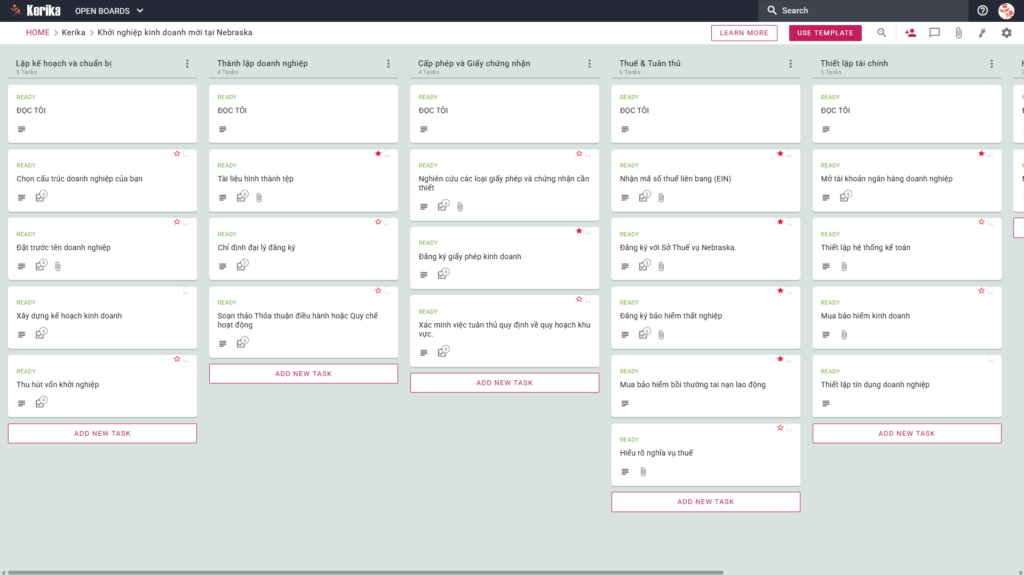Toggle star on Mua bảo hiểm kinh doanh card
Screen dimensions: 1024x575
click(x=982, y=290)
